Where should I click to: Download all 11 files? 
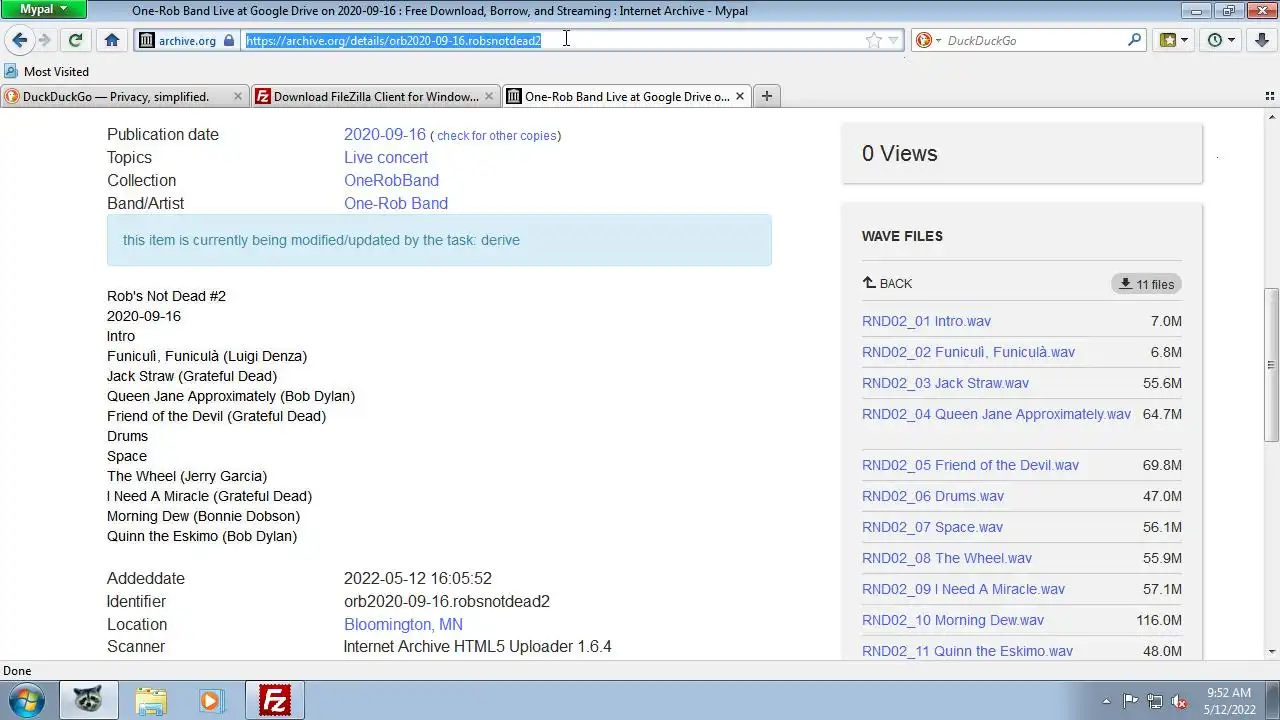[x=1146, y=284]
